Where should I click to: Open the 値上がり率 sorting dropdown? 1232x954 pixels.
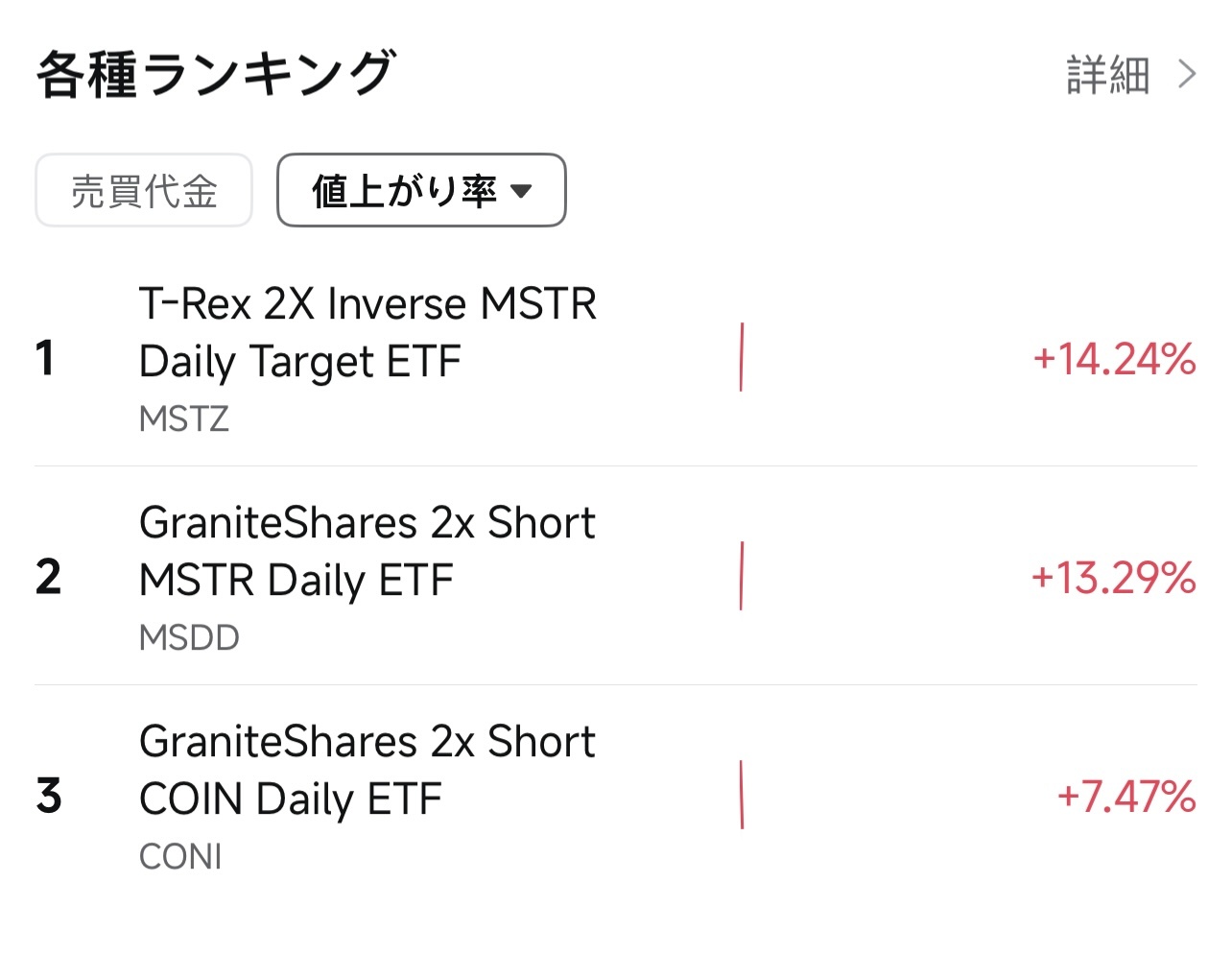click(421, 190)
